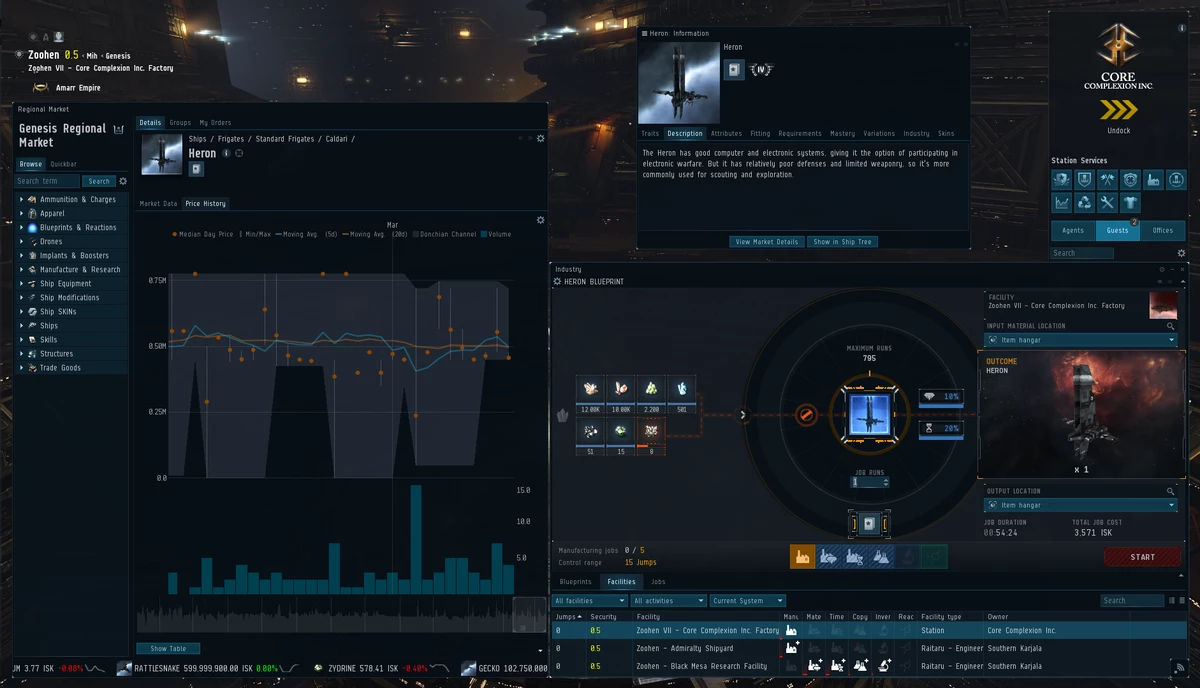Open the Fitting service with crossed tools icon
Viewport: 1200px width, 688px height.
coord(1107,202)
